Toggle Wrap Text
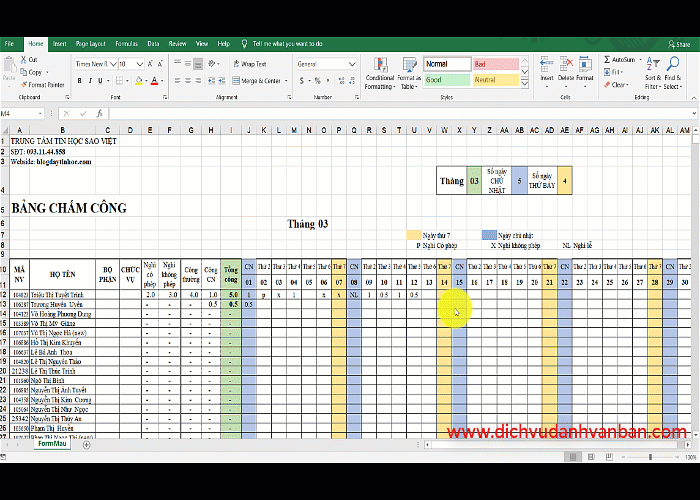Image resolution: width=700 pixels, height=500 pixels. (x=249, y=64)
